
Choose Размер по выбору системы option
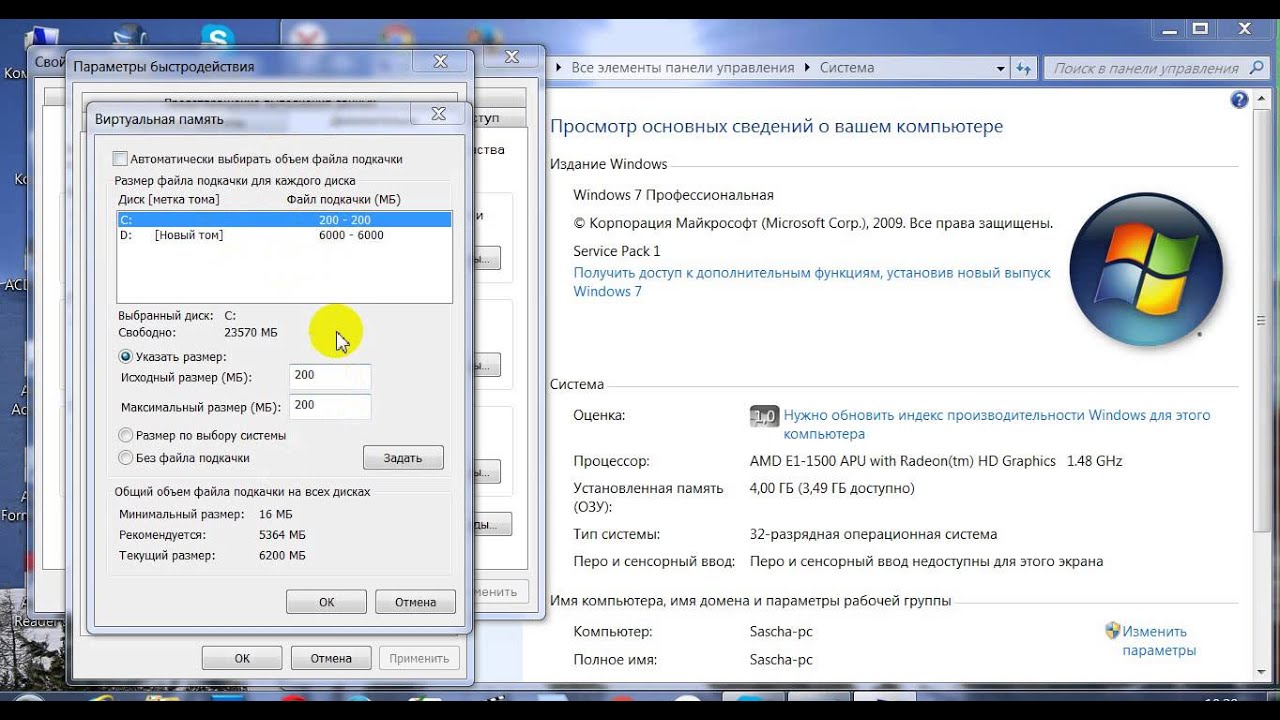[126, 435]
